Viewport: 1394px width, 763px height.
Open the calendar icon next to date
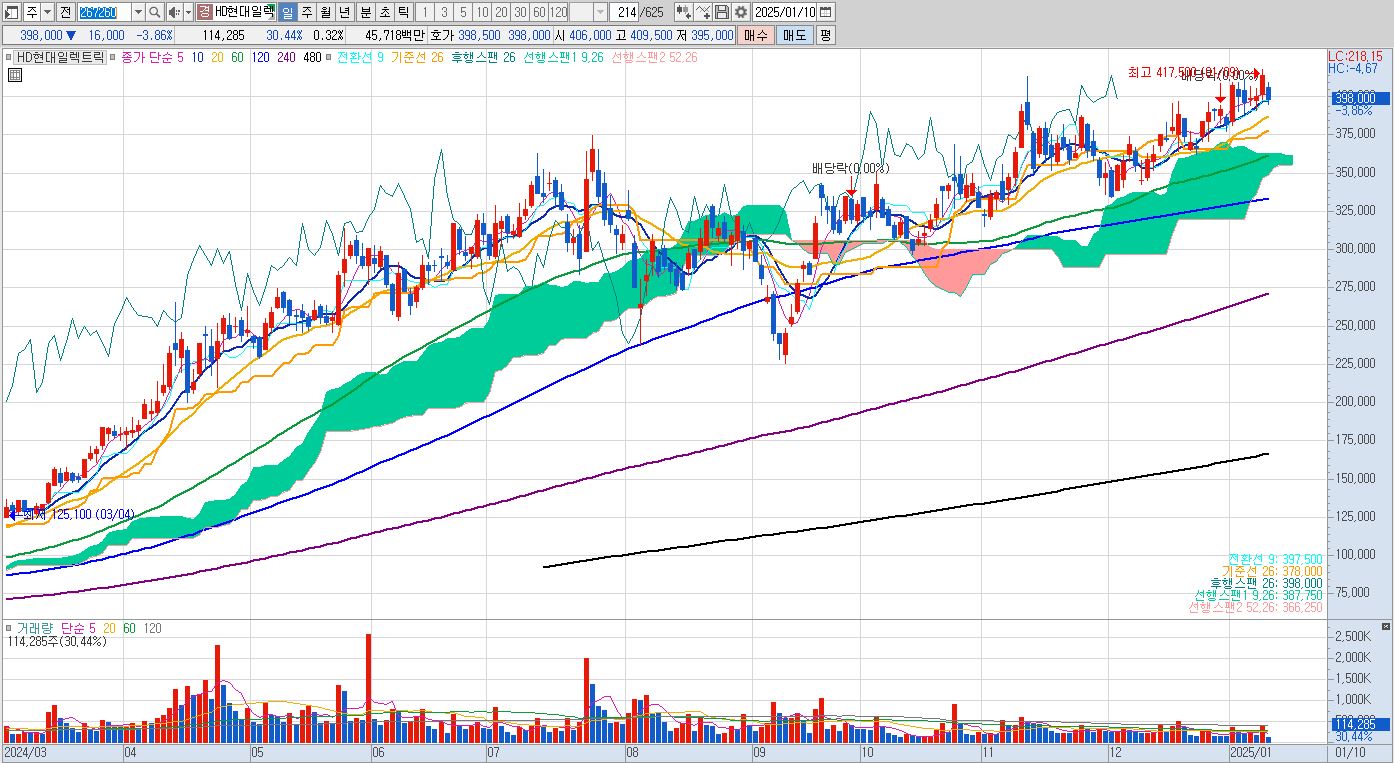click(826, 12)
